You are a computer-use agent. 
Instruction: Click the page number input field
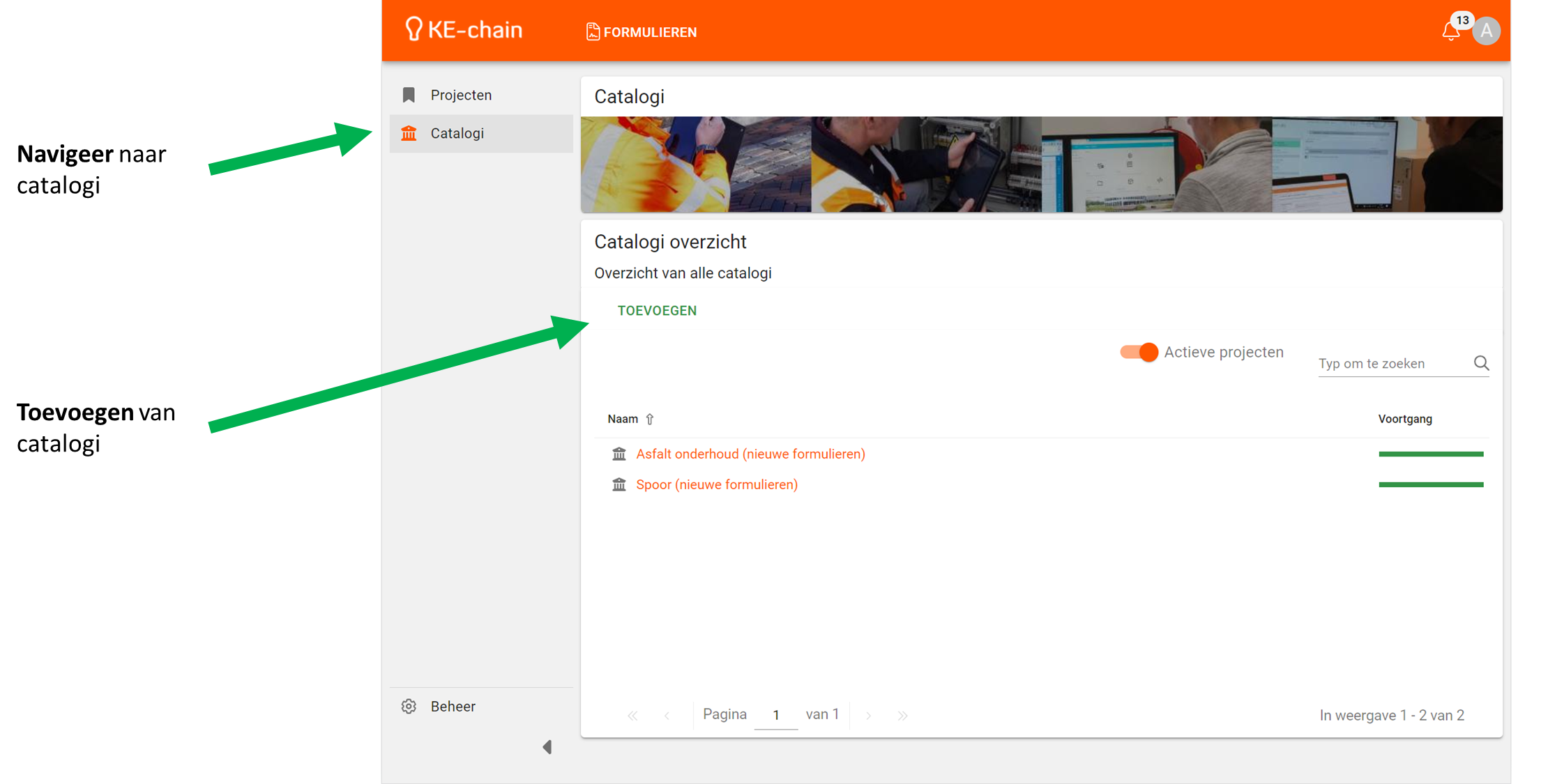pos(775,715)
